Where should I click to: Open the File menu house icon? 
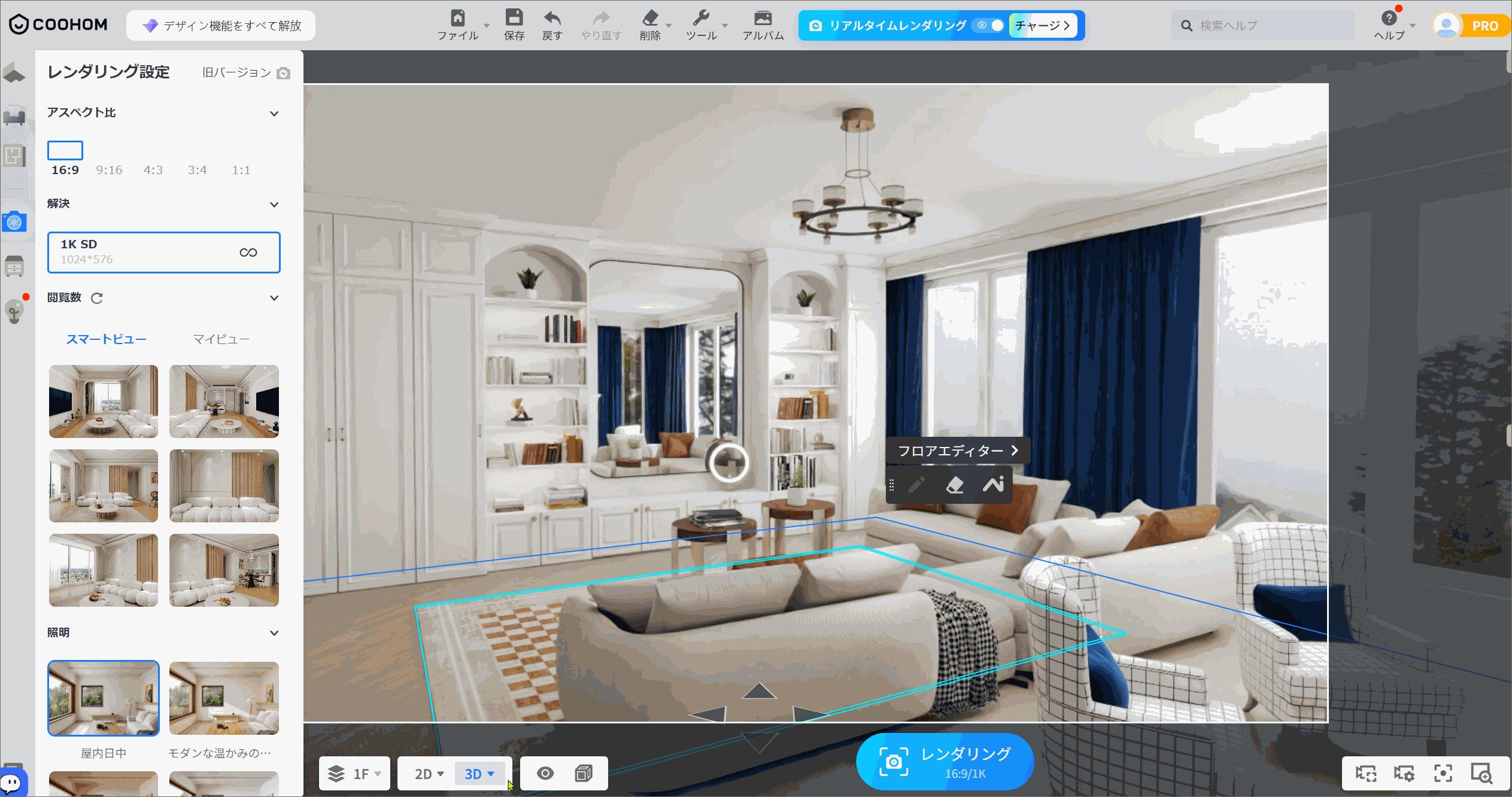click(x=458, y=18)
